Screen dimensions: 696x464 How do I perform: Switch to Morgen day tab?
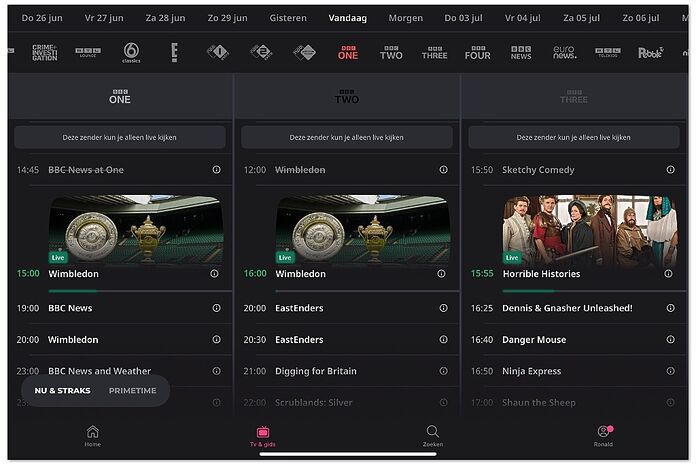(406, 18)
